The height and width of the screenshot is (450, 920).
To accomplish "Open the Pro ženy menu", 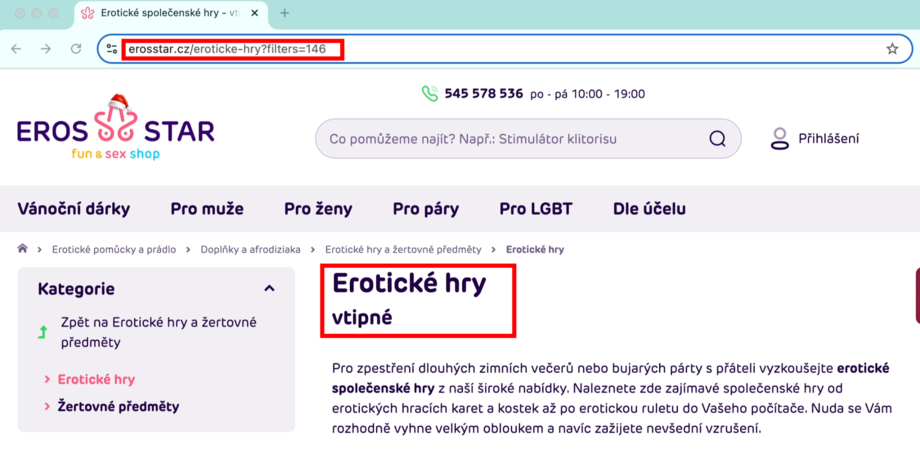I will pos(318,209).
